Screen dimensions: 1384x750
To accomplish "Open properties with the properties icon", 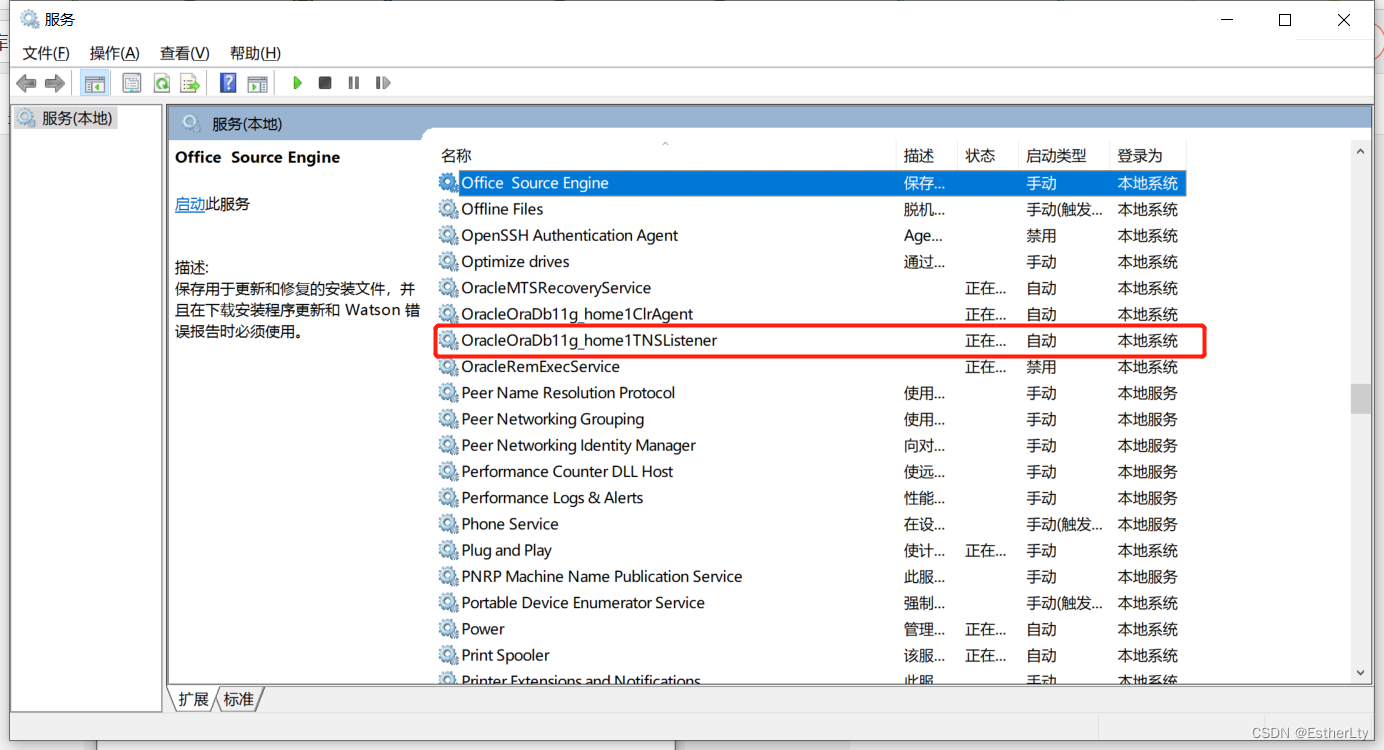I will tap(131, 83).
